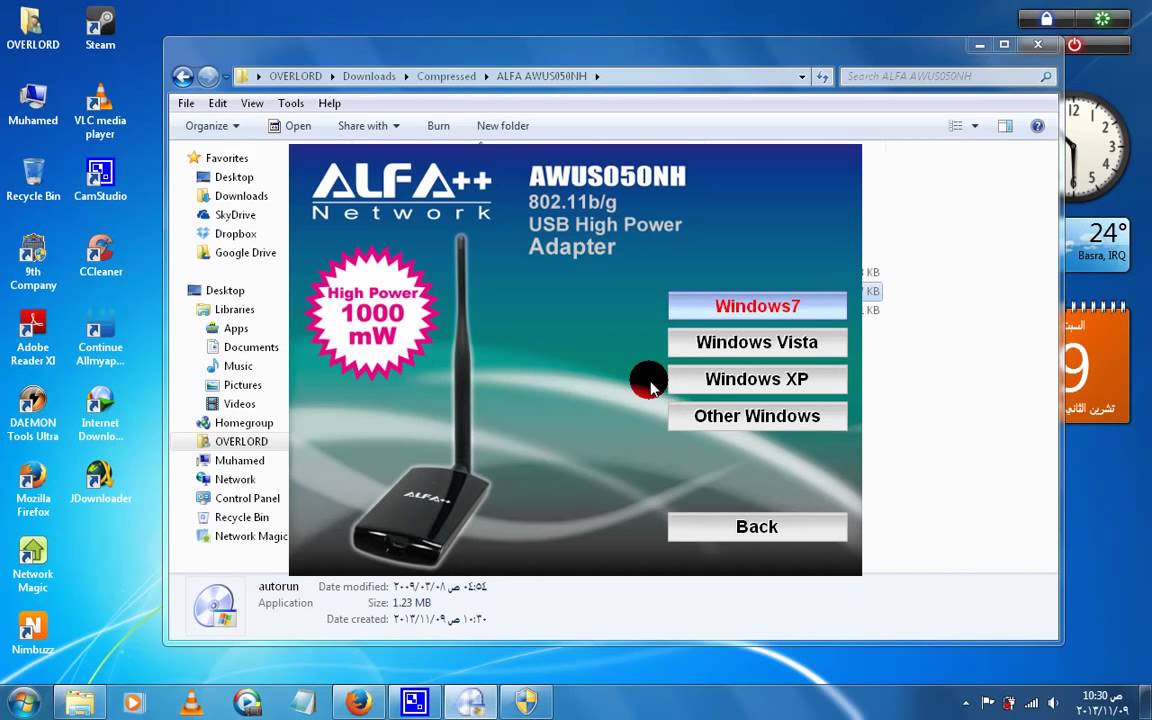Screen dimensions: 1152x720
Task: Go back using the Explorer back arrow
Action: click(x=183, y=76)
